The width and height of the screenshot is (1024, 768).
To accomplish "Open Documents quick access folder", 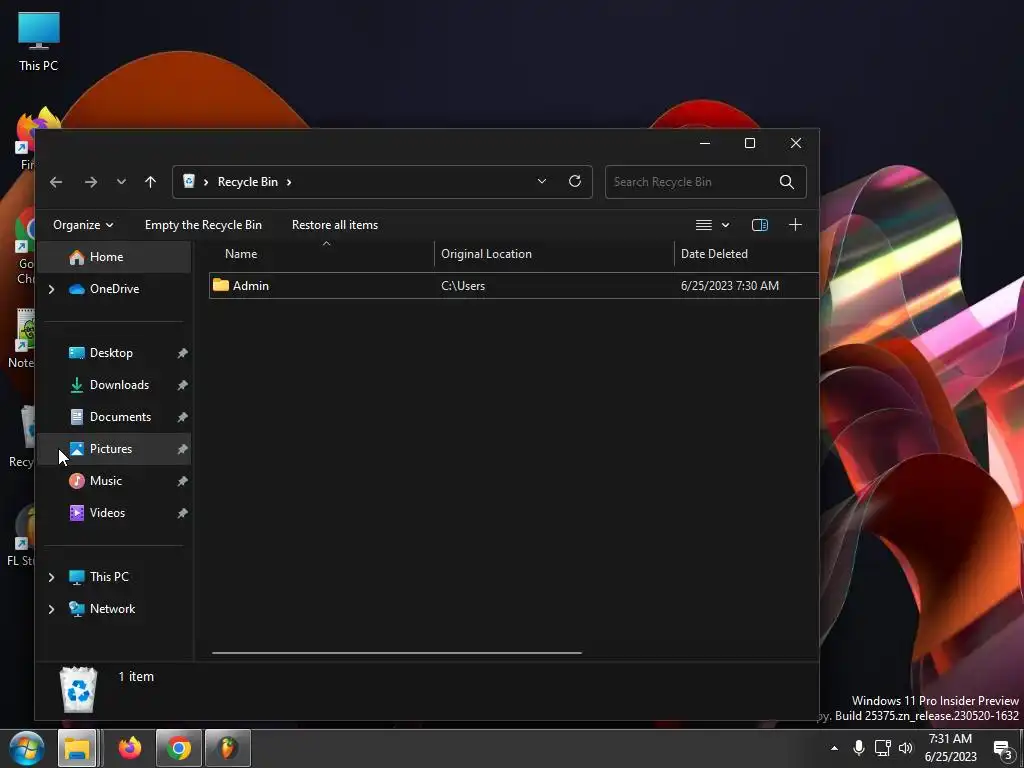I will pyautogui.click(x=120, y=417).
